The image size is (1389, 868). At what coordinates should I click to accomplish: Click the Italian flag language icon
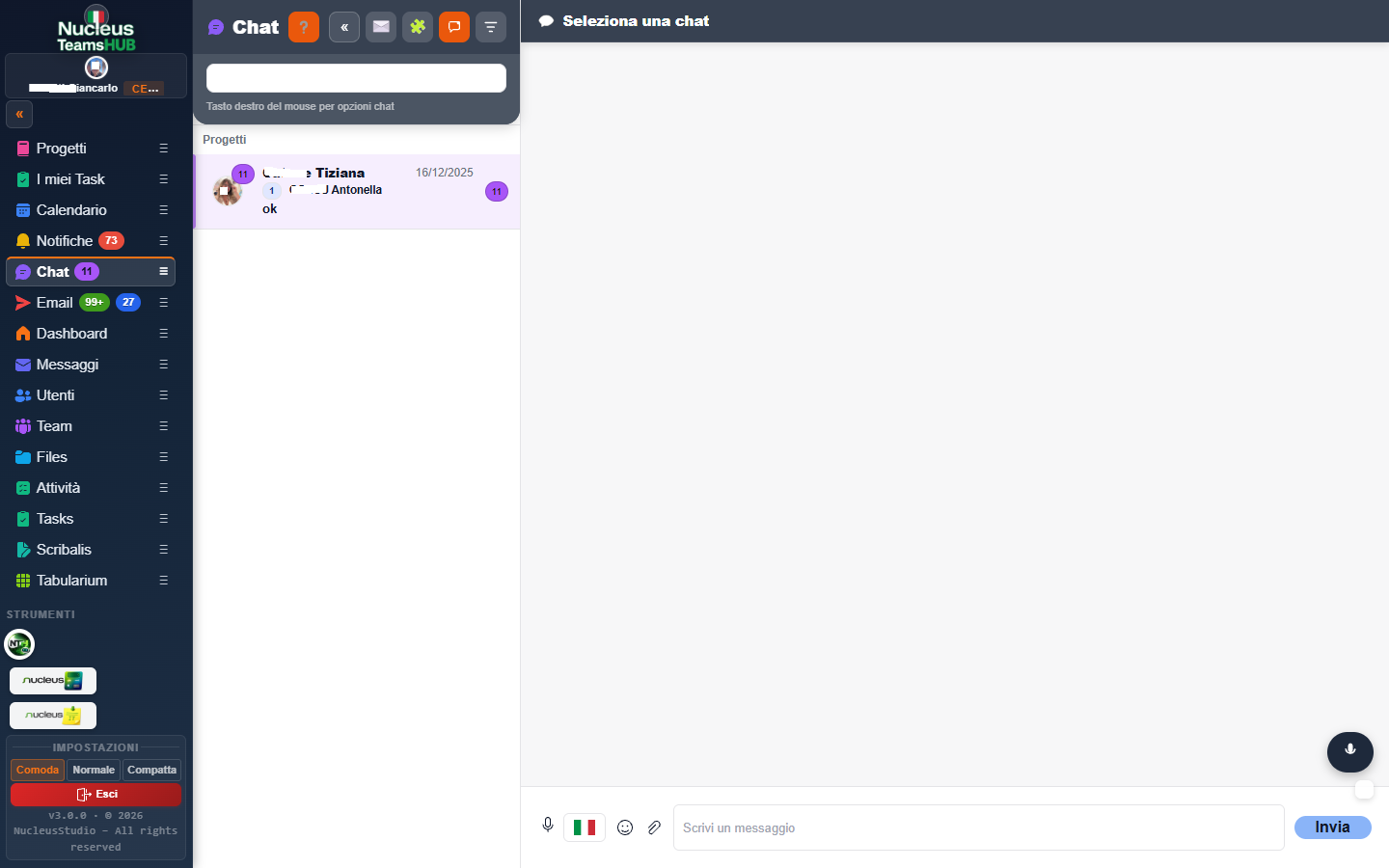[x=585, y=827]
